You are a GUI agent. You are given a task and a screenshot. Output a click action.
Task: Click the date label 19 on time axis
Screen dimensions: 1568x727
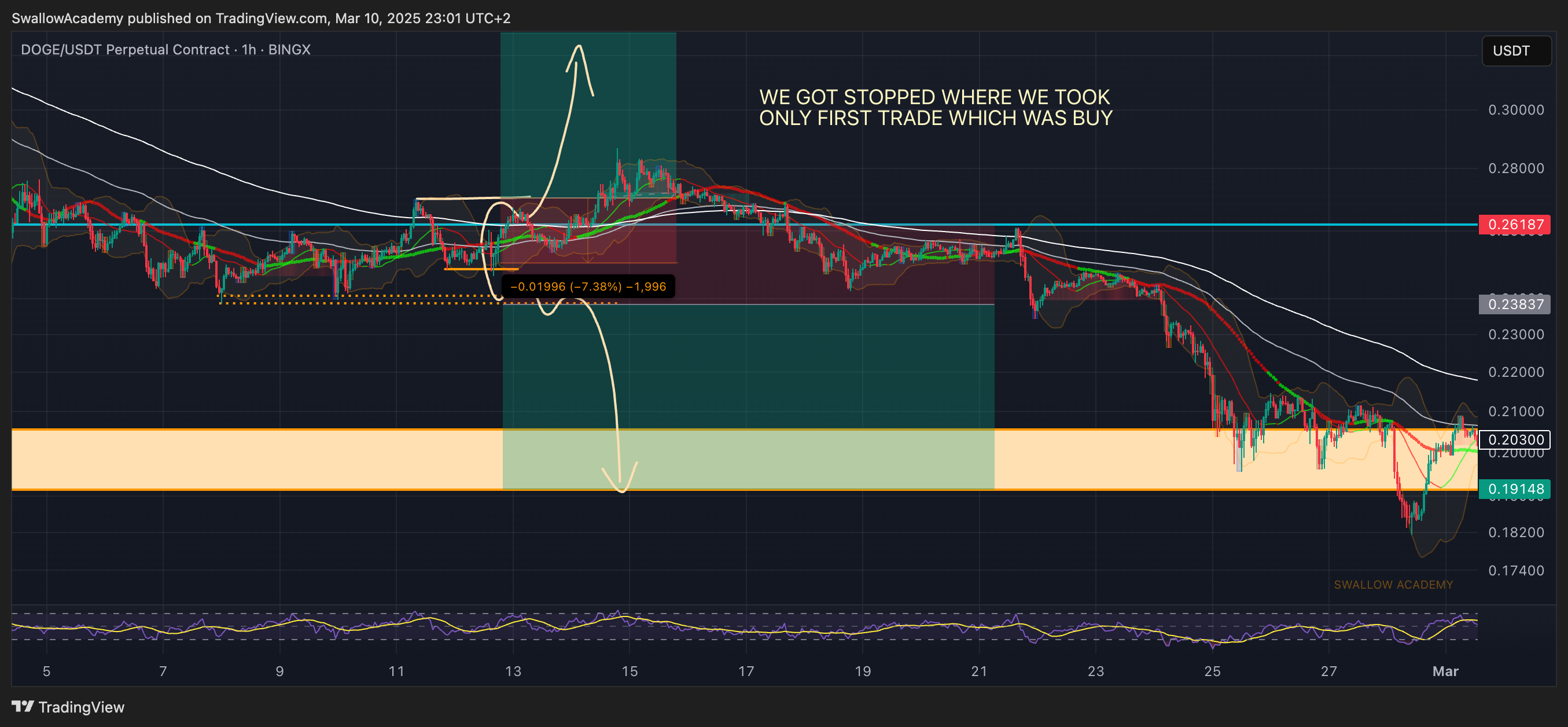[x=863, y=671]
